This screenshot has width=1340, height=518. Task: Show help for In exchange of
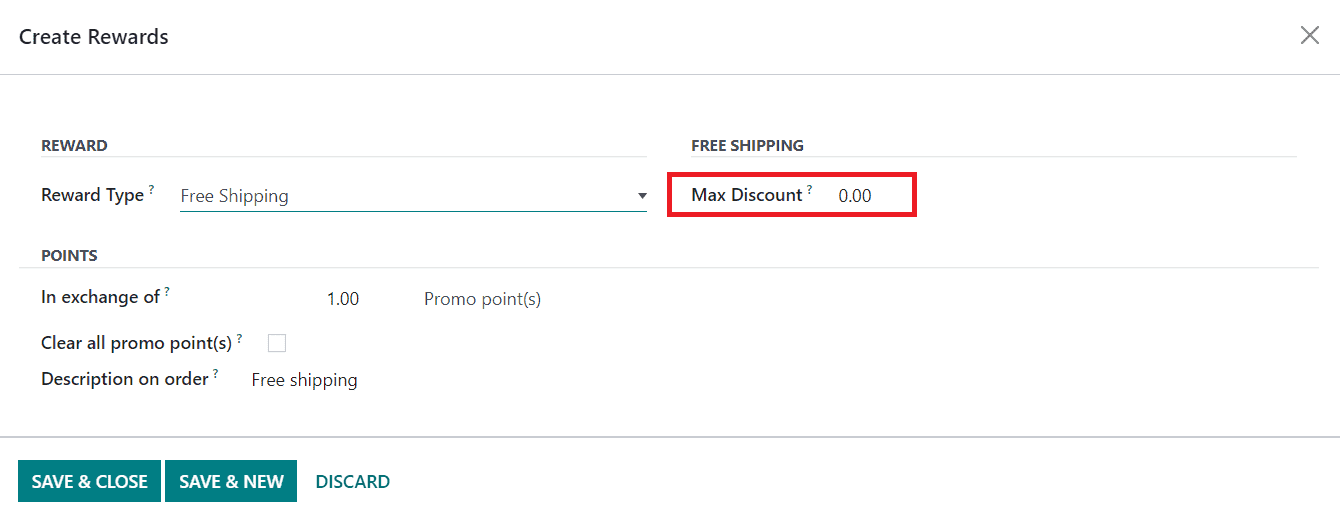[167, 291]
